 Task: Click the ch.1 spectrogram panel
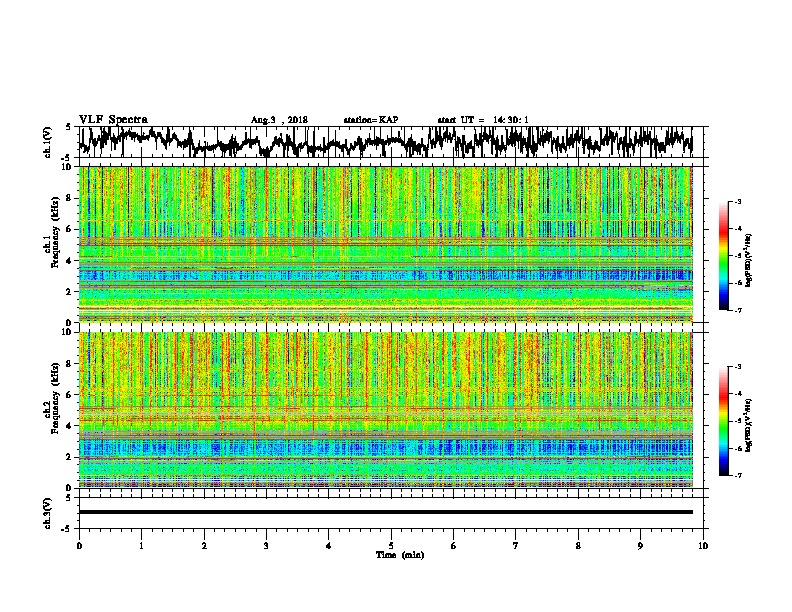click(385, 244)
